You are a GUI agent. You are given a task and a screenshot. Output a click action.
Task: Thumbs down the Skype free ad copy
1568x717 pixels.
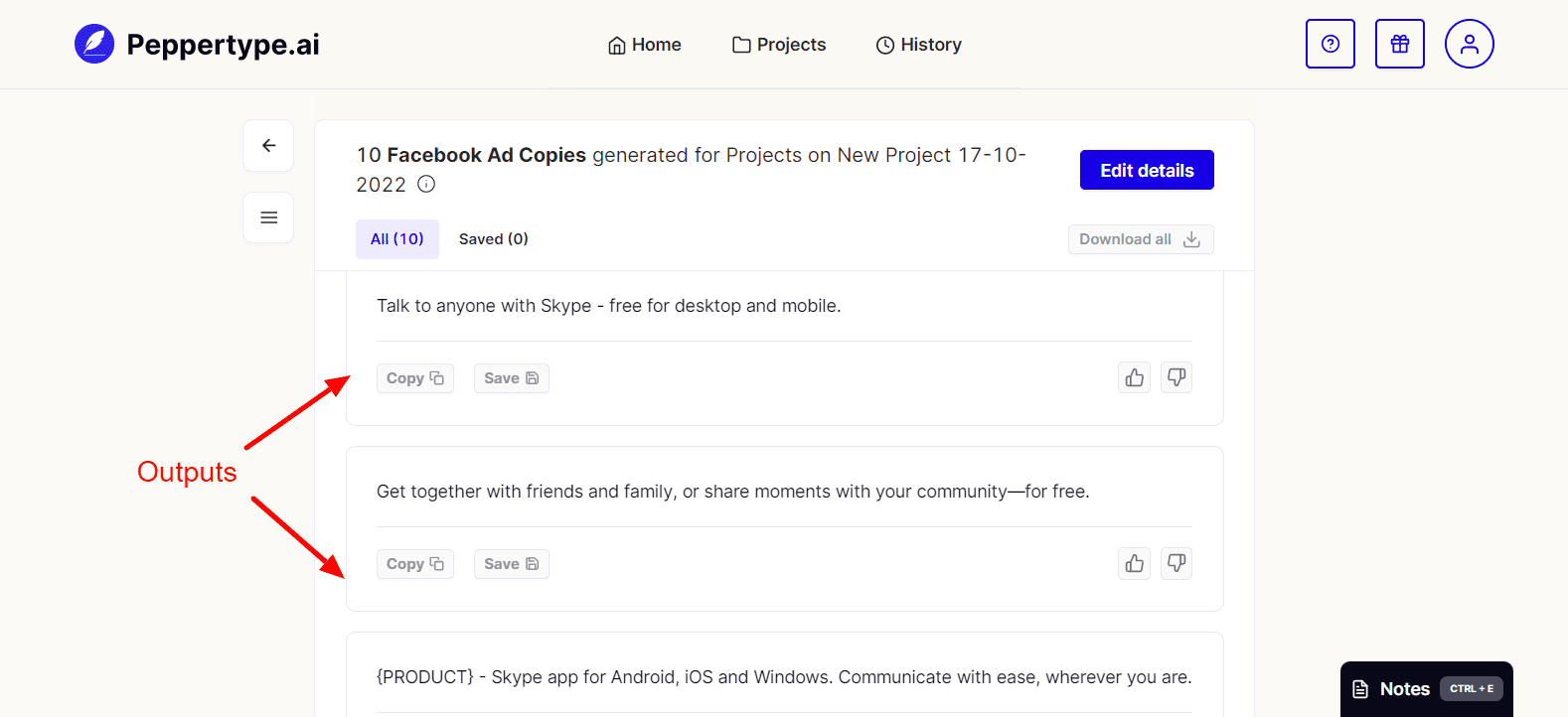point(1176,377)
